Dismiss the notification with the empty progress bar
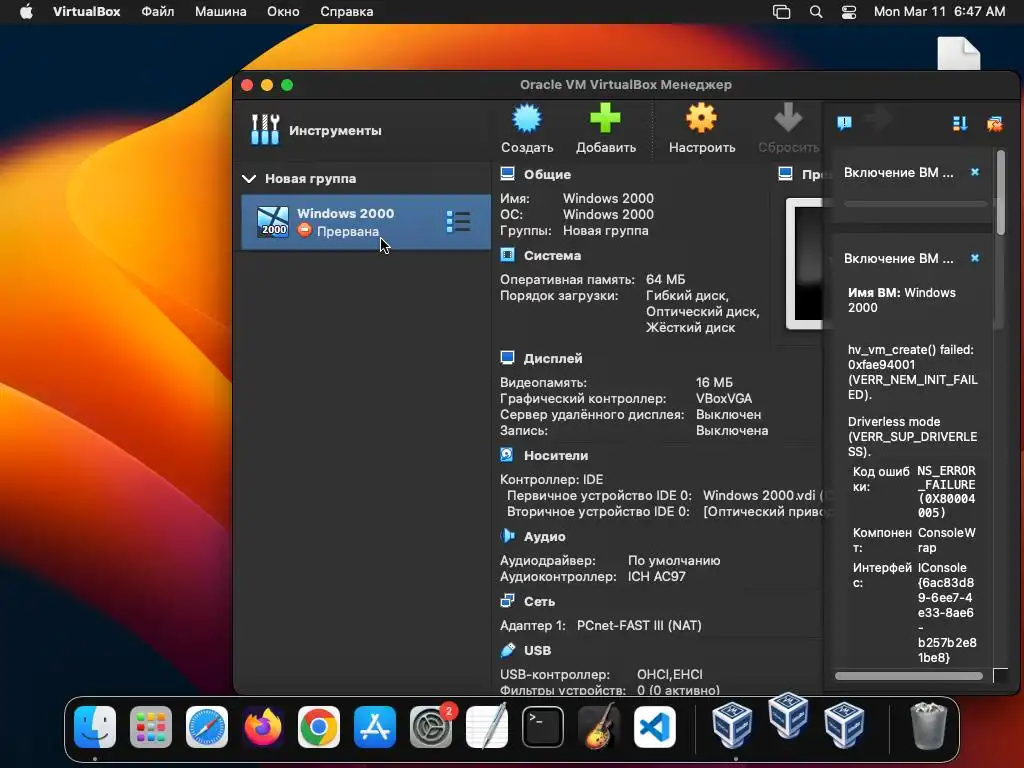The width and height of the screenshot is (1024, 768). 975,172
